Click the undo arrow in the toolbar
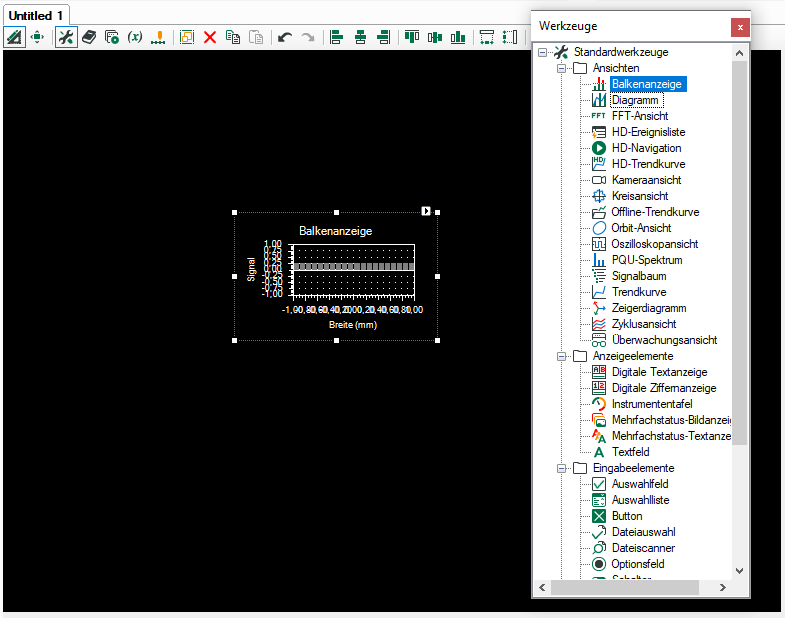This screenshot has width=785, height=618. [x=285, y=37]
